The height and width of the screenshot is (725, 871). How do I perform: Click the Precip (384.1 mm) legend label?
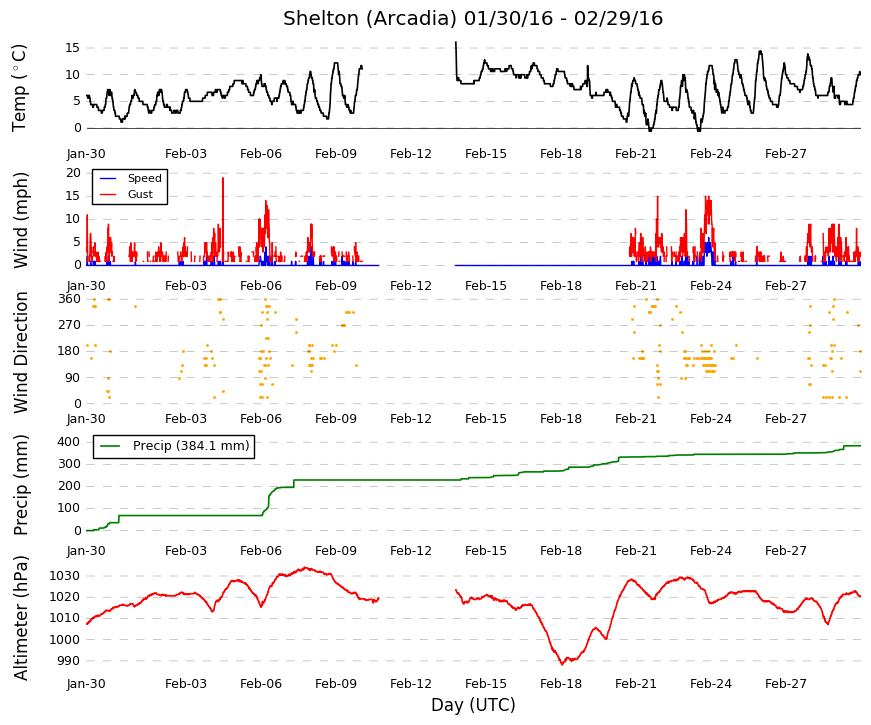pos(191,446)
